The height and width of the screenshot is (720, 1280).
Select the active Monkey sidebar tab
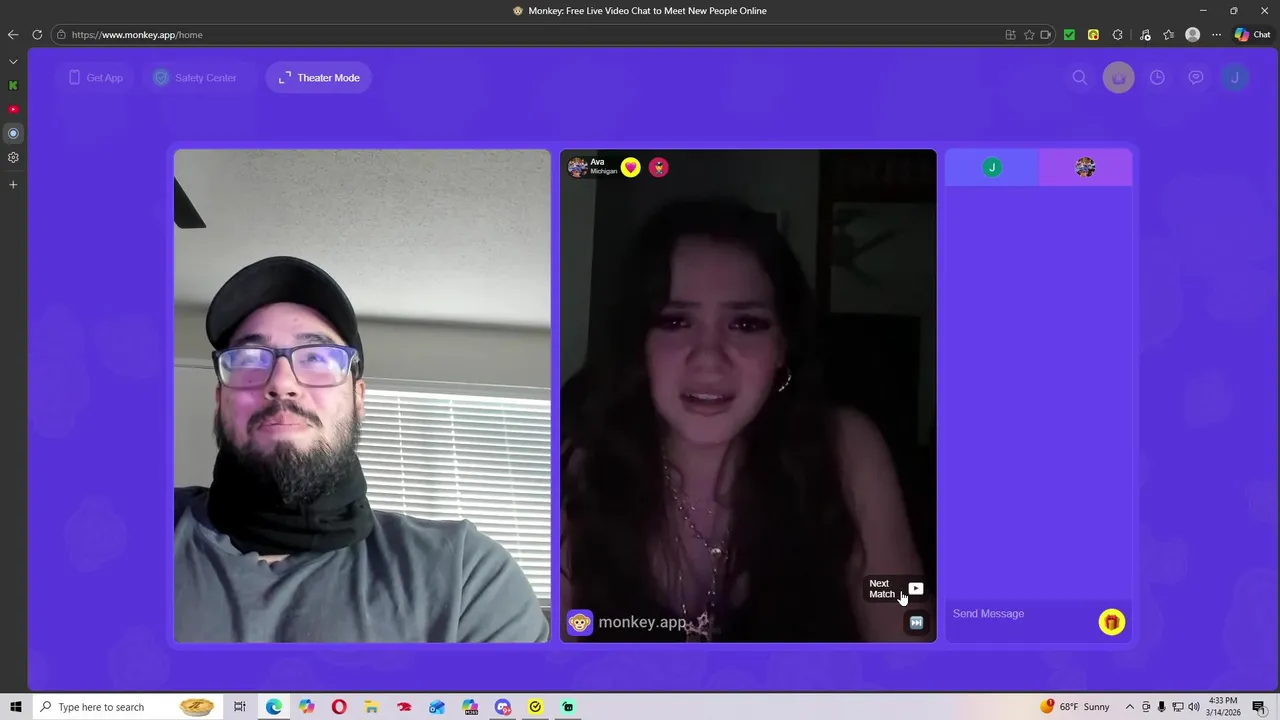pyautogui.click(x=13, y=133)
